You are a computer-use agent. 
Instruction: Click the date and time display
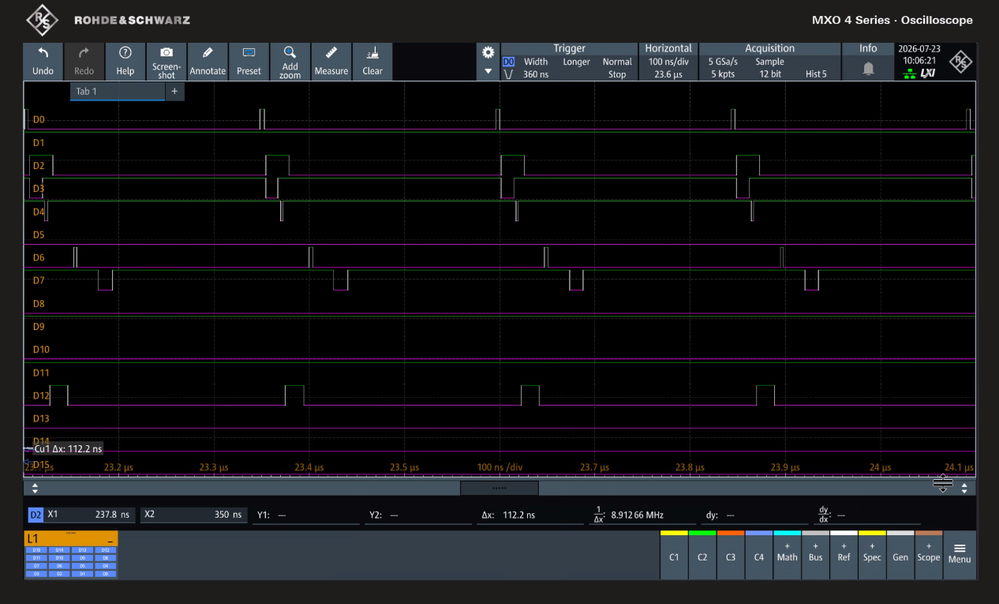[919, 55]
